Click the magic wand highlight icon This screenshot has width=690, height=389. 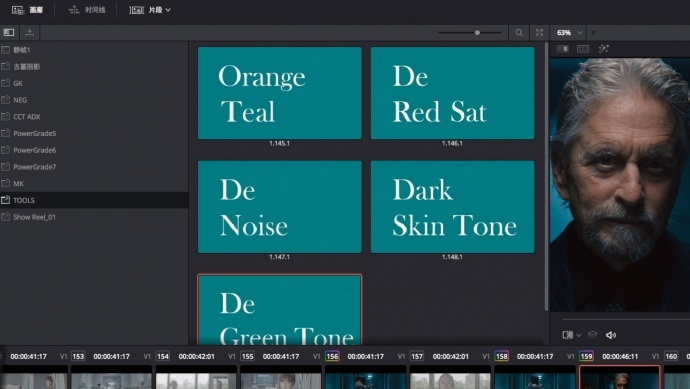coord(603,49)
